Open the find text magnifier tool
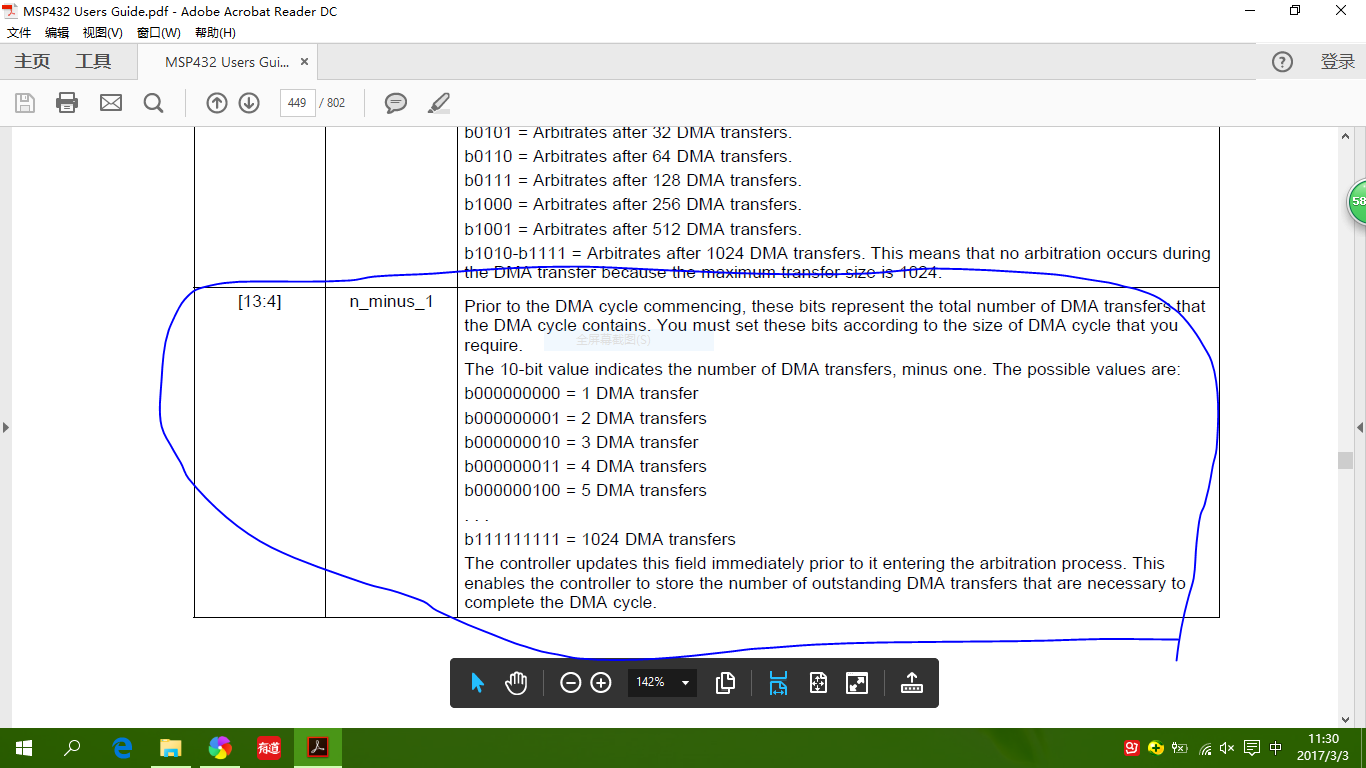1366x768 pixels. pyautogui.click(x=153, y=103)
